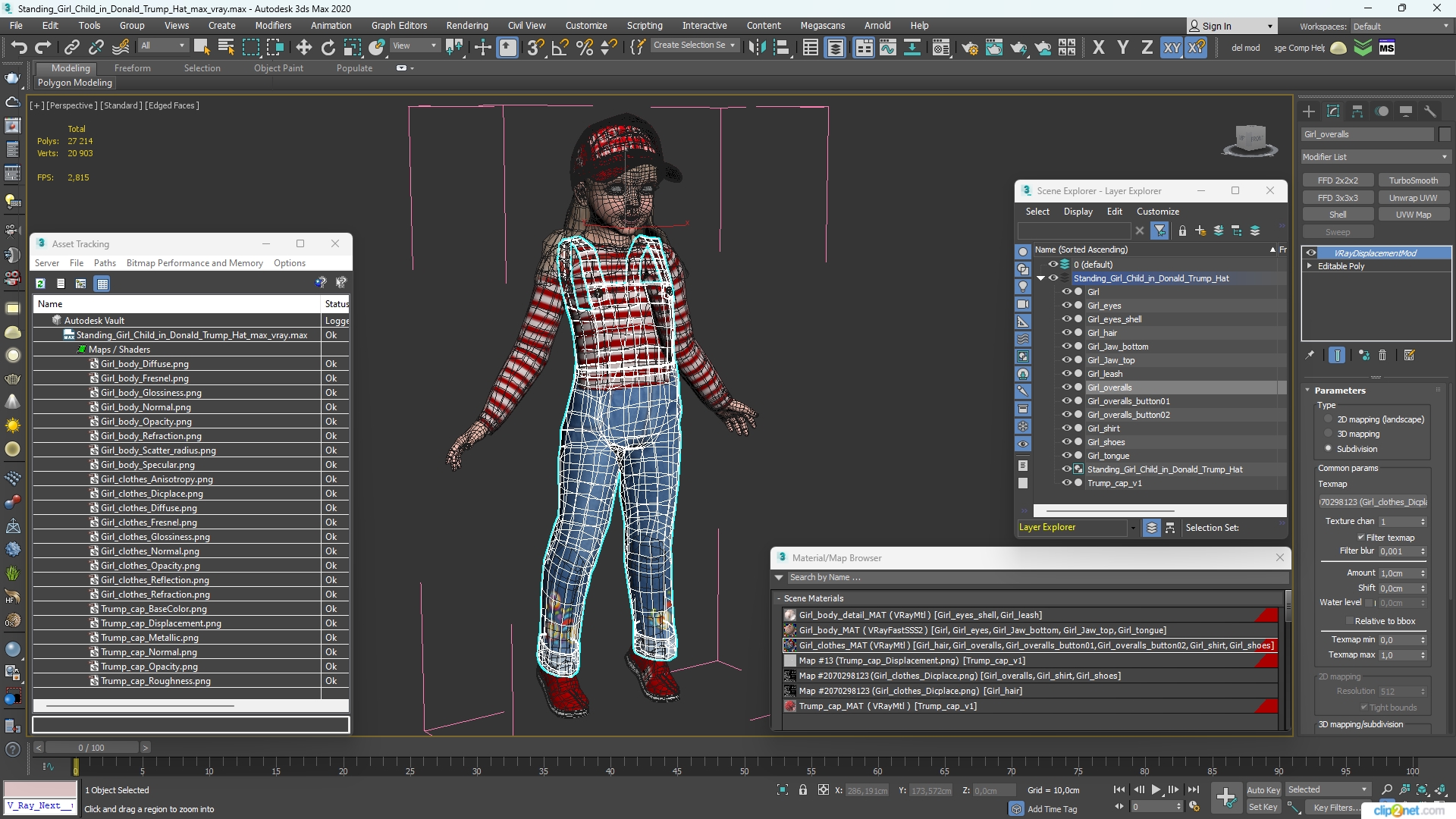Click the Redo arrow icon

(x=43, y=48)
